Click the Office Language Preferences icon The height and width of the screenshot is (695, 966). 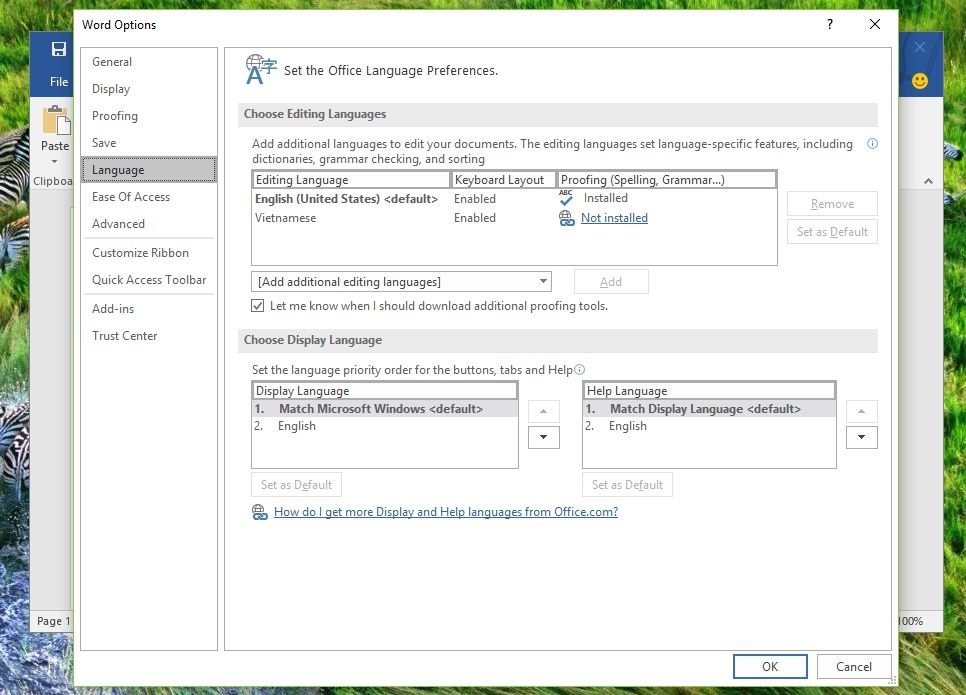point(261,69)
